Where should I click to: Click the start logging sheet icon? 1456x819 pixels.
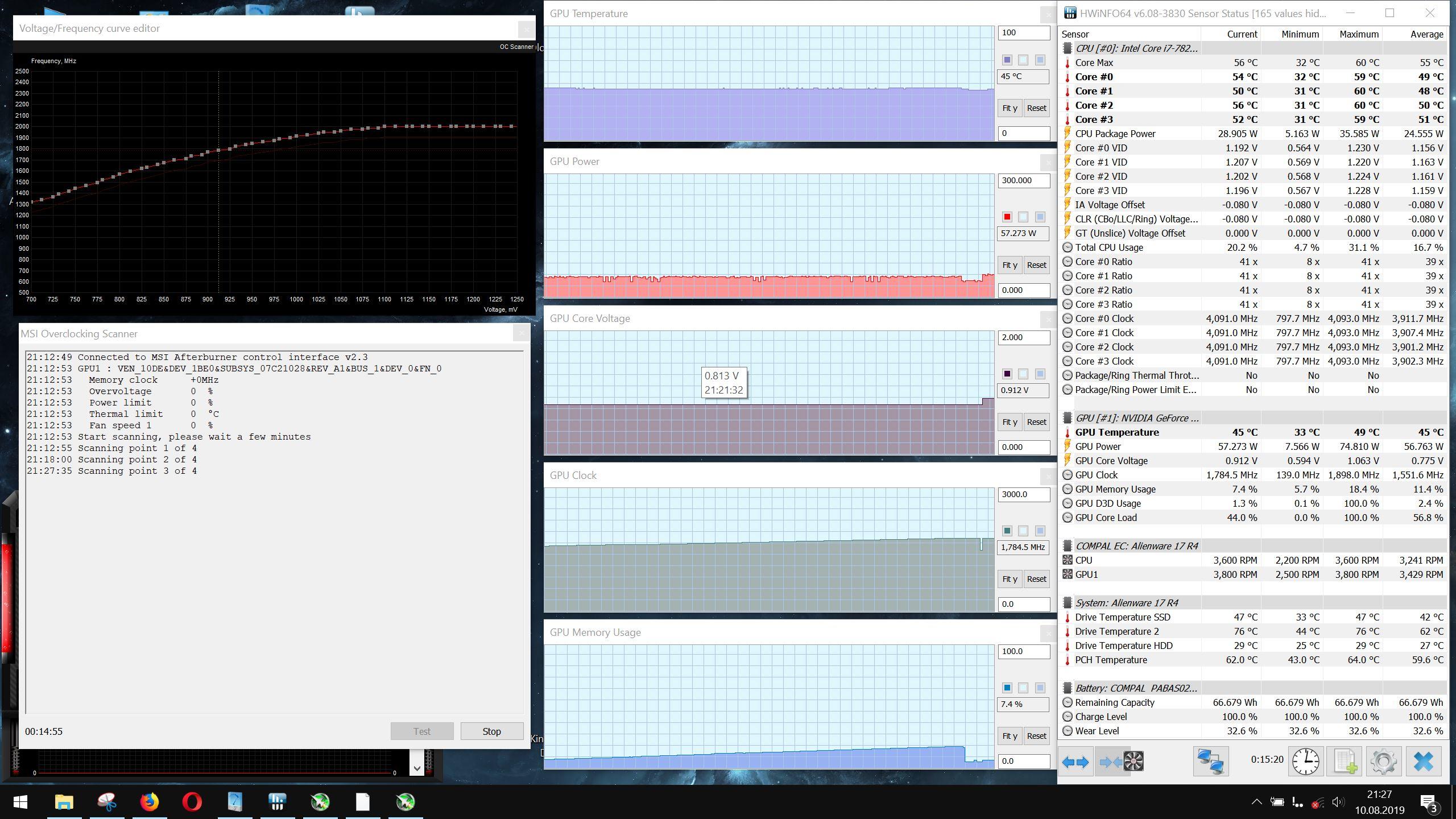pyautogui.click(x=1345, y=762)
